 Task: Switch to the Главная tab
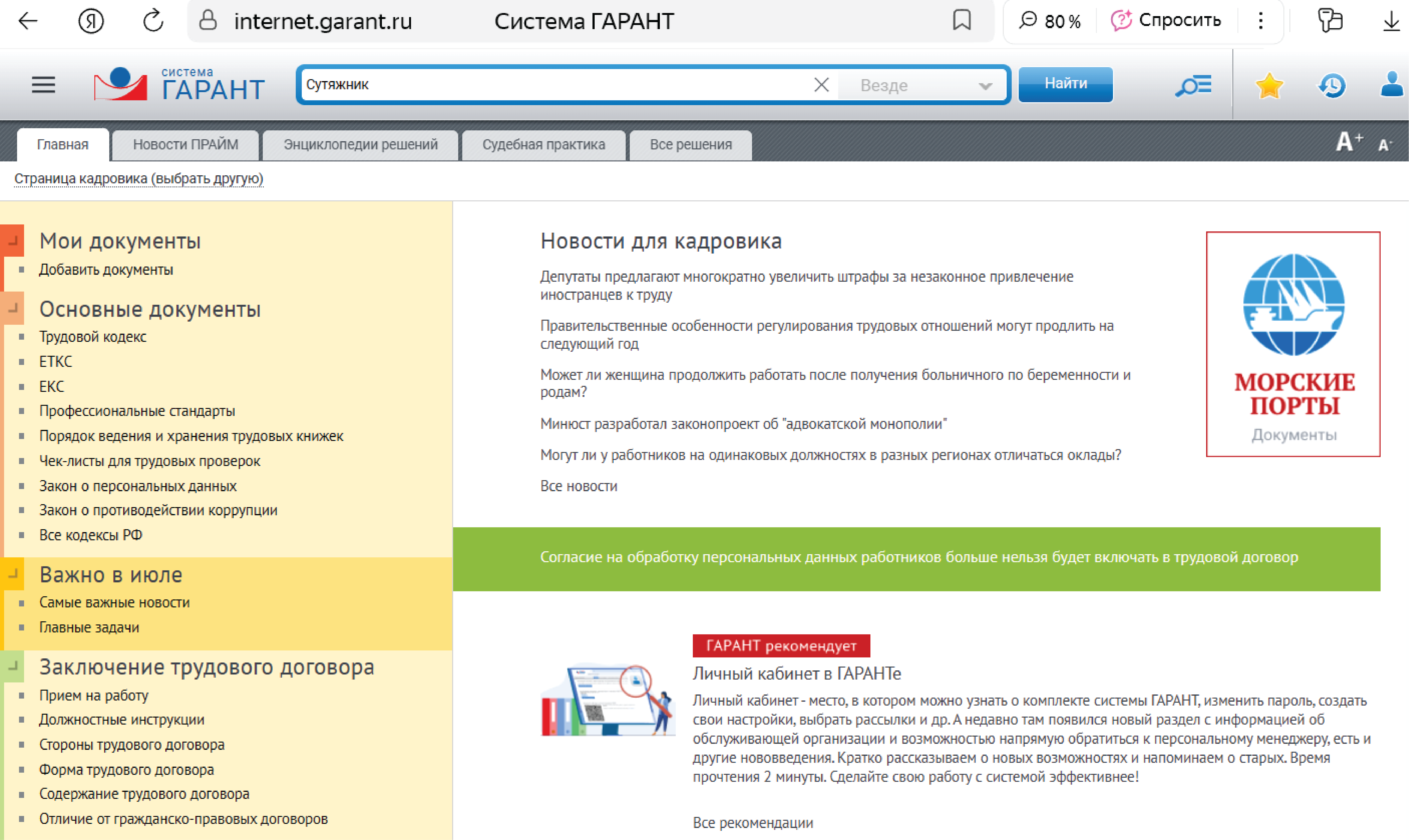tap(63, 145)
